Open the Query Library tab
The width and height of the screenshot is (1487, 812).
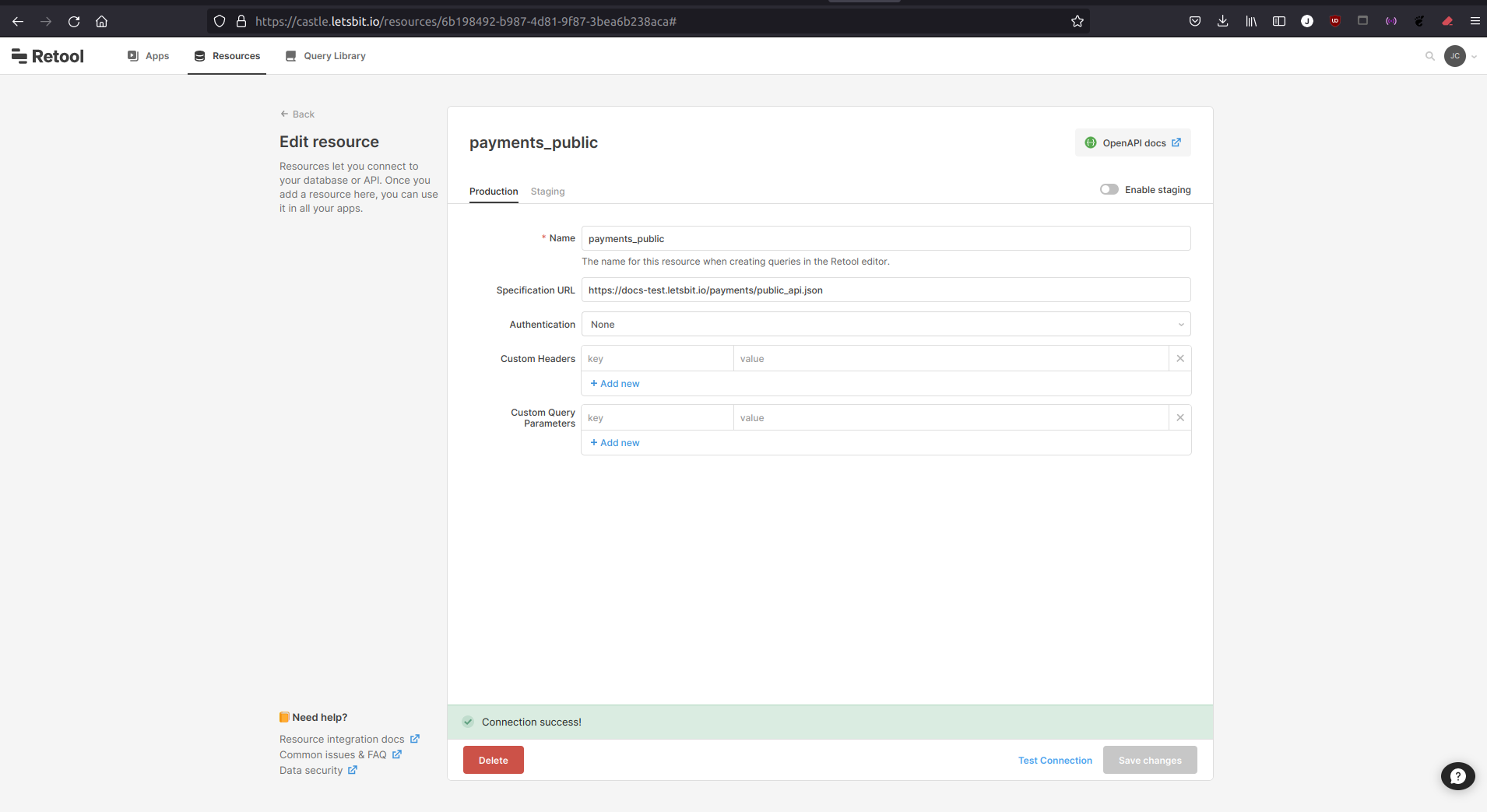[x=325, y=56]
